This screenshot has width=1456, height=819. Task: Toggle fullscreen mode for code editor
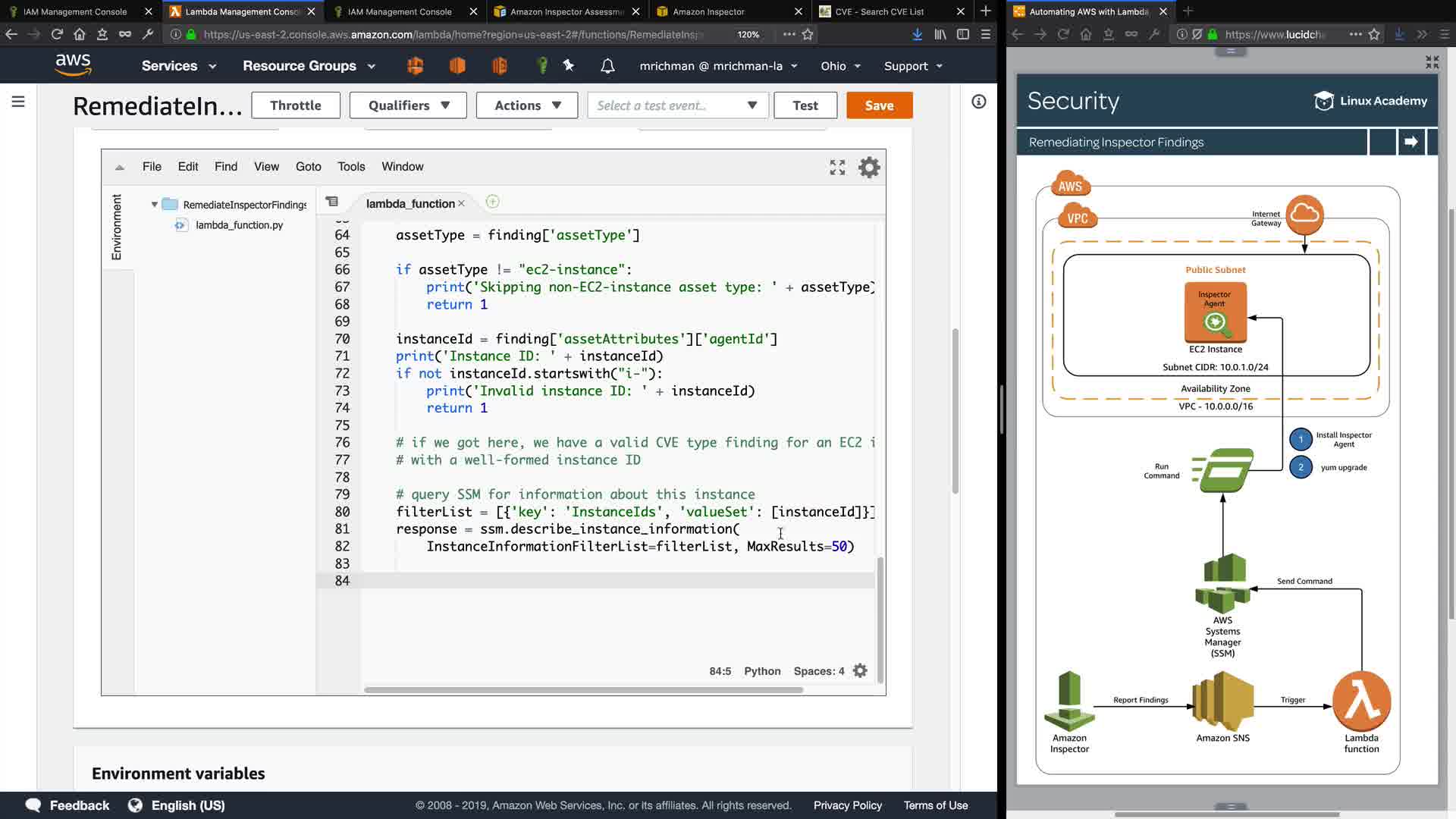click(837, 168)
